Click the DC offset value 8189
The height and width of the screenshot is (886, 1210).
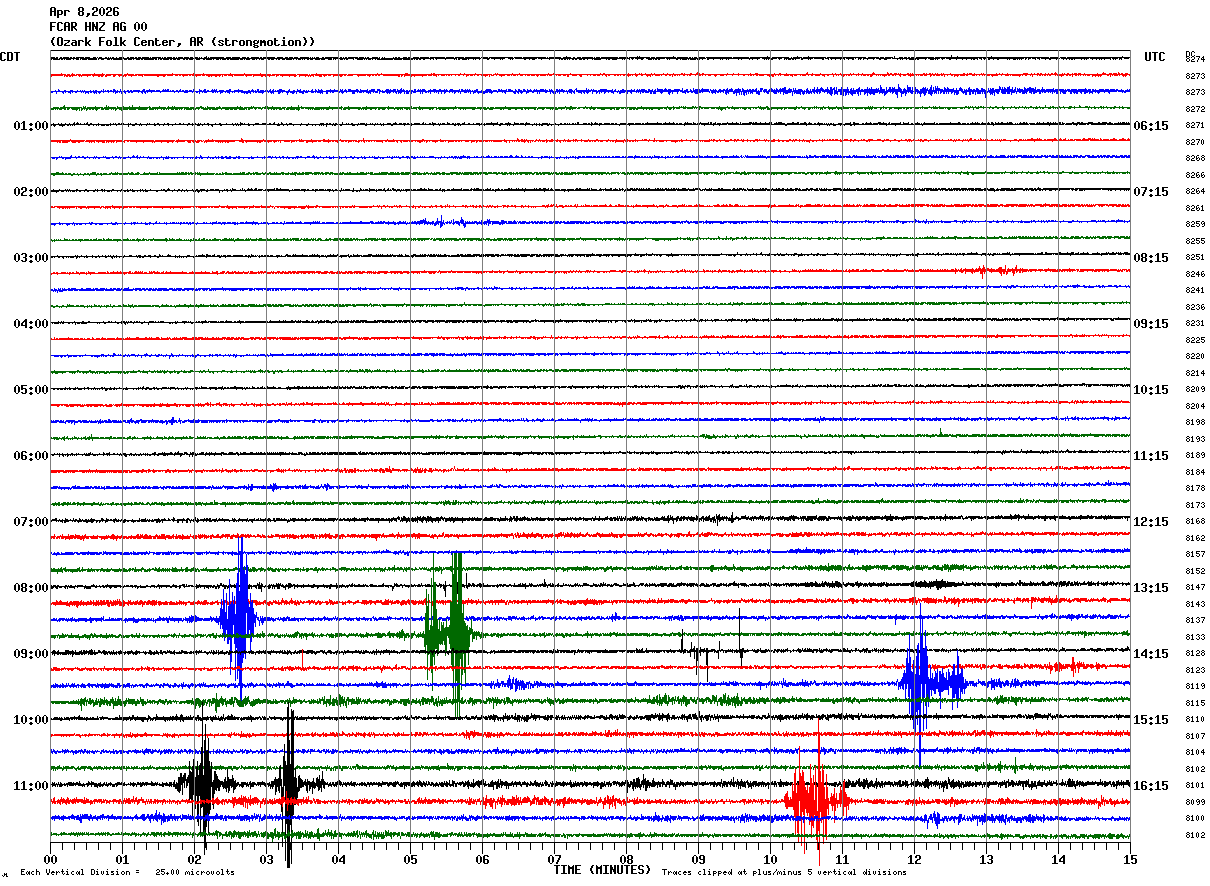pyautogui.click(x=1195, y=456)
